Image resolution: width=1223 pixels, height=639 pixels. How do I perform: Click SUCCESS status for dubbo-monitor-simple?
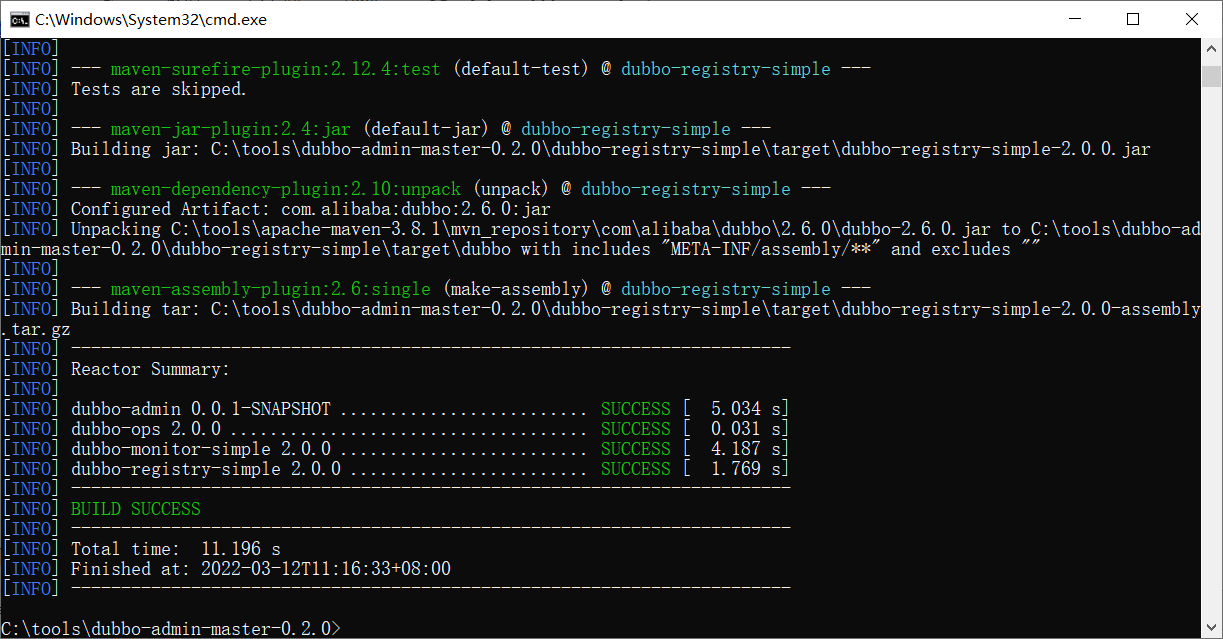point(635,449)
